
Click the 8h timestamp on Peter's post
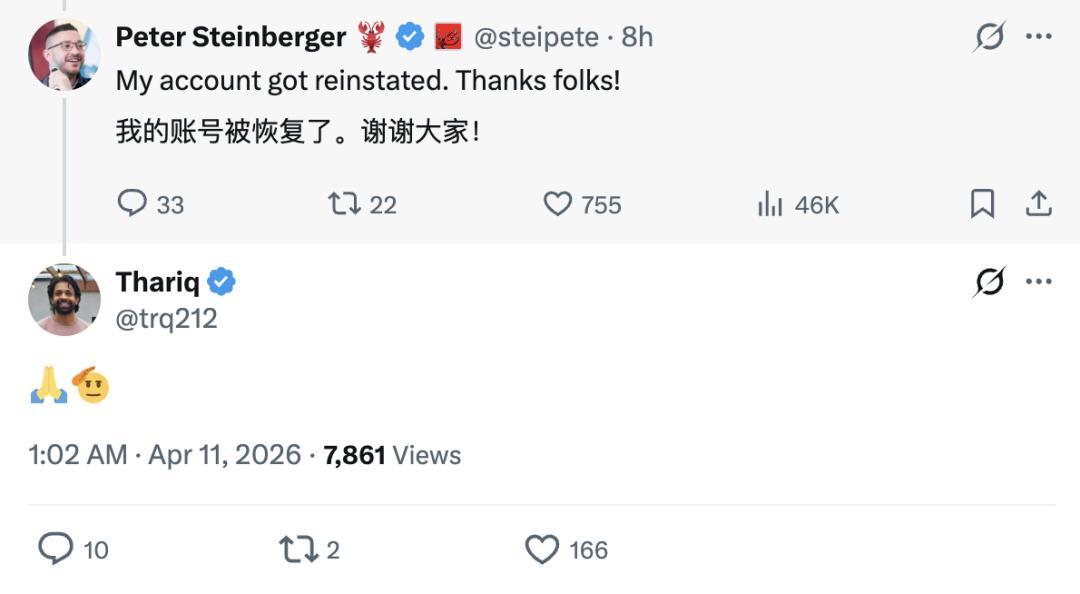(637, 38)
